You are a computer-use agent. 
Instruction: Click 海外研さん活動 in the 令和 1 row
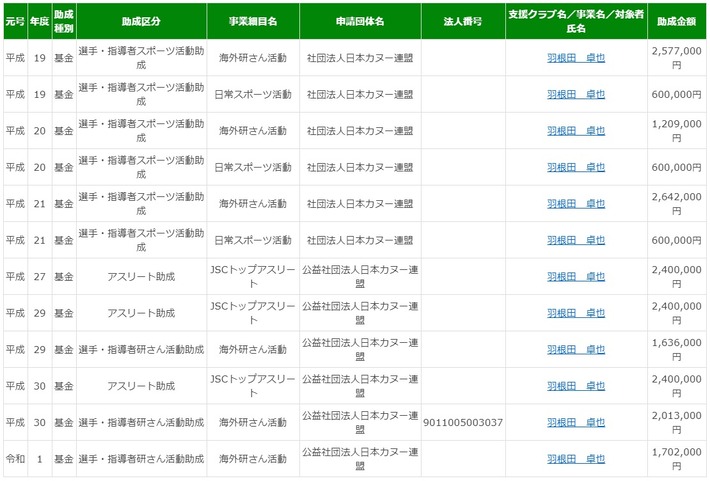click(253, 459)
